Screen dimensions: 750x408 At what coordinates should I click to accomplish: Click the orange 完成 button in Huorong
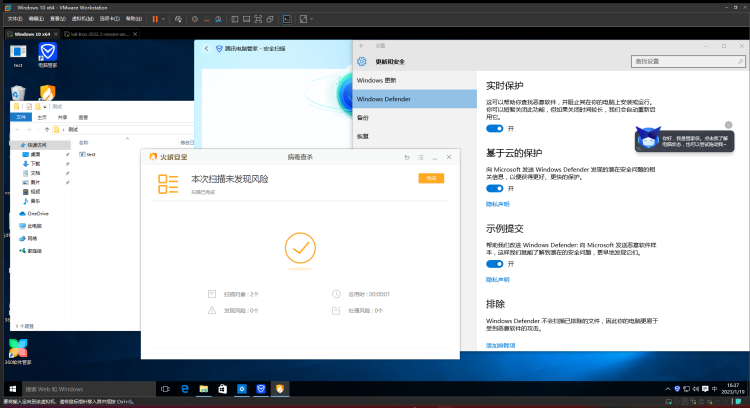click(x=431, y=178)
